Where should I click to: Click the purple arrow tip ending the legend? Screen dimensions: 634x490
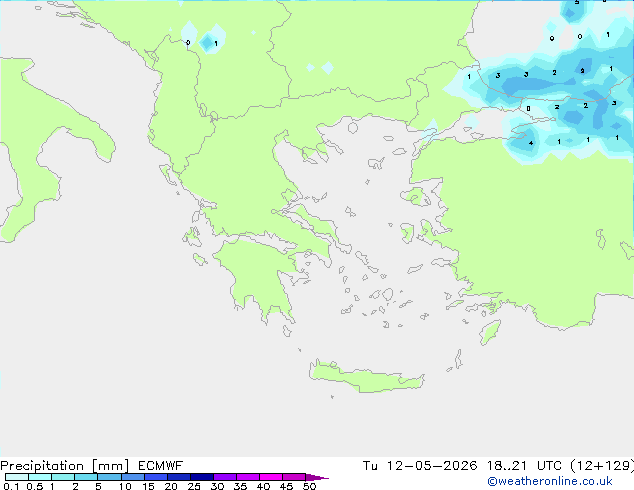coord(317,477)
